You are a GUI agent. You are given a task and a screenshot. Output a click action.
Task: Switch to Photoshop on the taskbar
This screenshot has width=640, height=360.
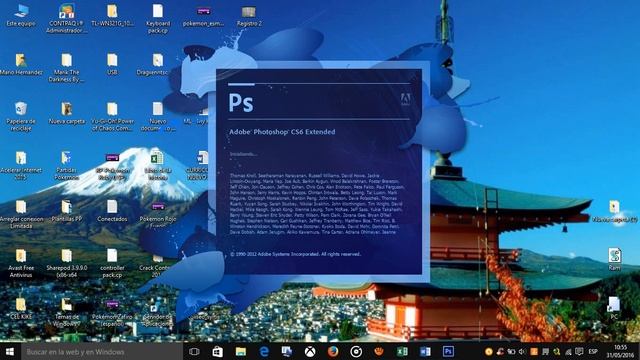[448, 351]
